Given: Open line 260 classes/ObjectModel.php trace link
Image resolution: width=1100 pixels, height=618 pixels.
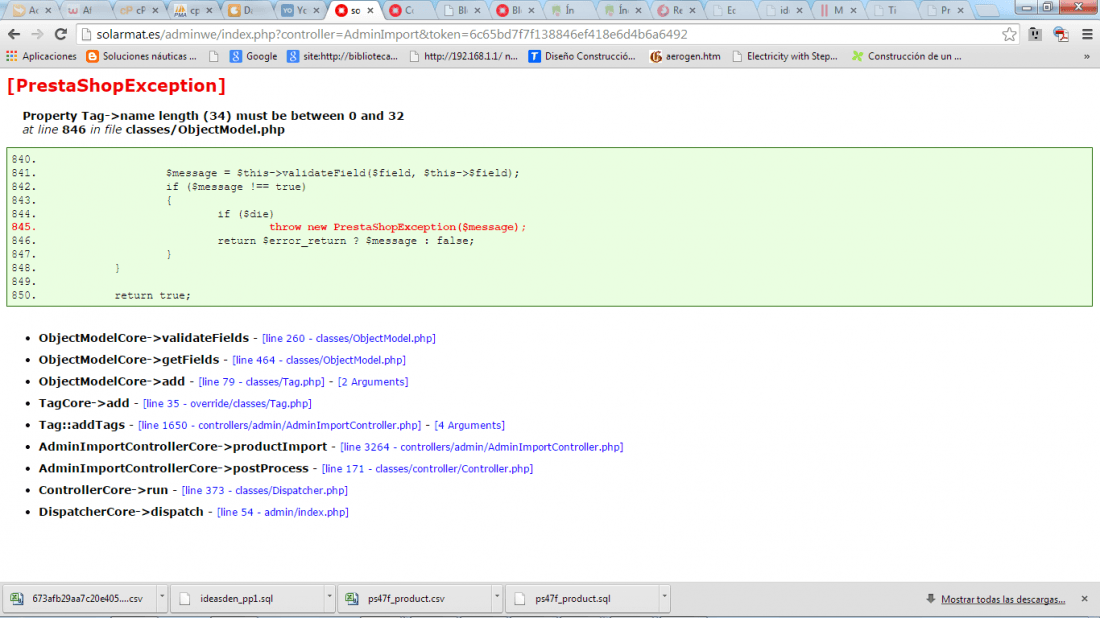Looking at the screenshot, I should point(349,338).
